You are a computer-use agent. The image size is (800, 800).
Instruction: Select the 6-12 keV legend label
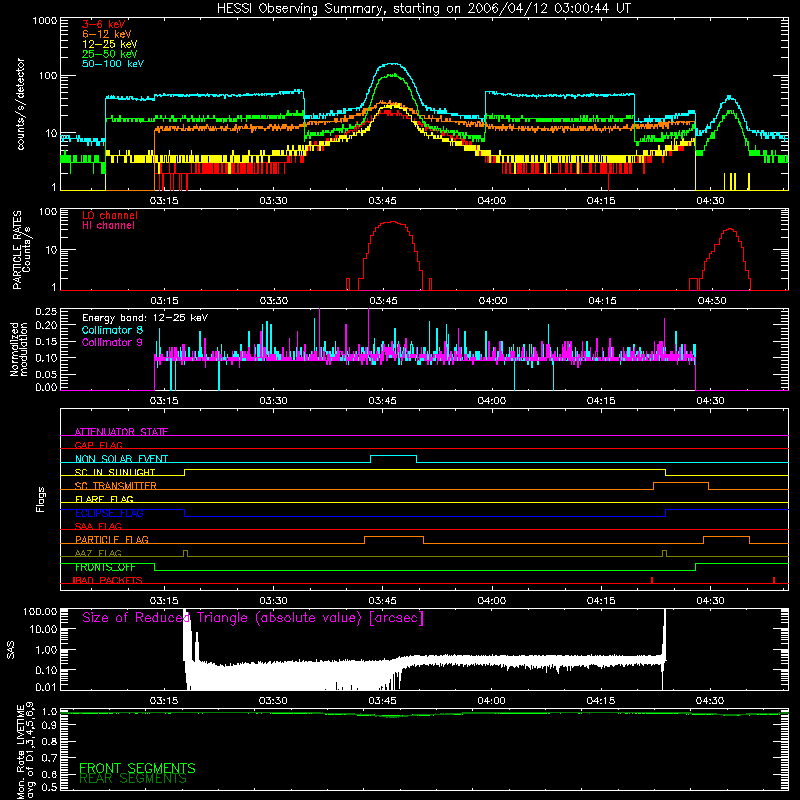(x=107, y=34)
